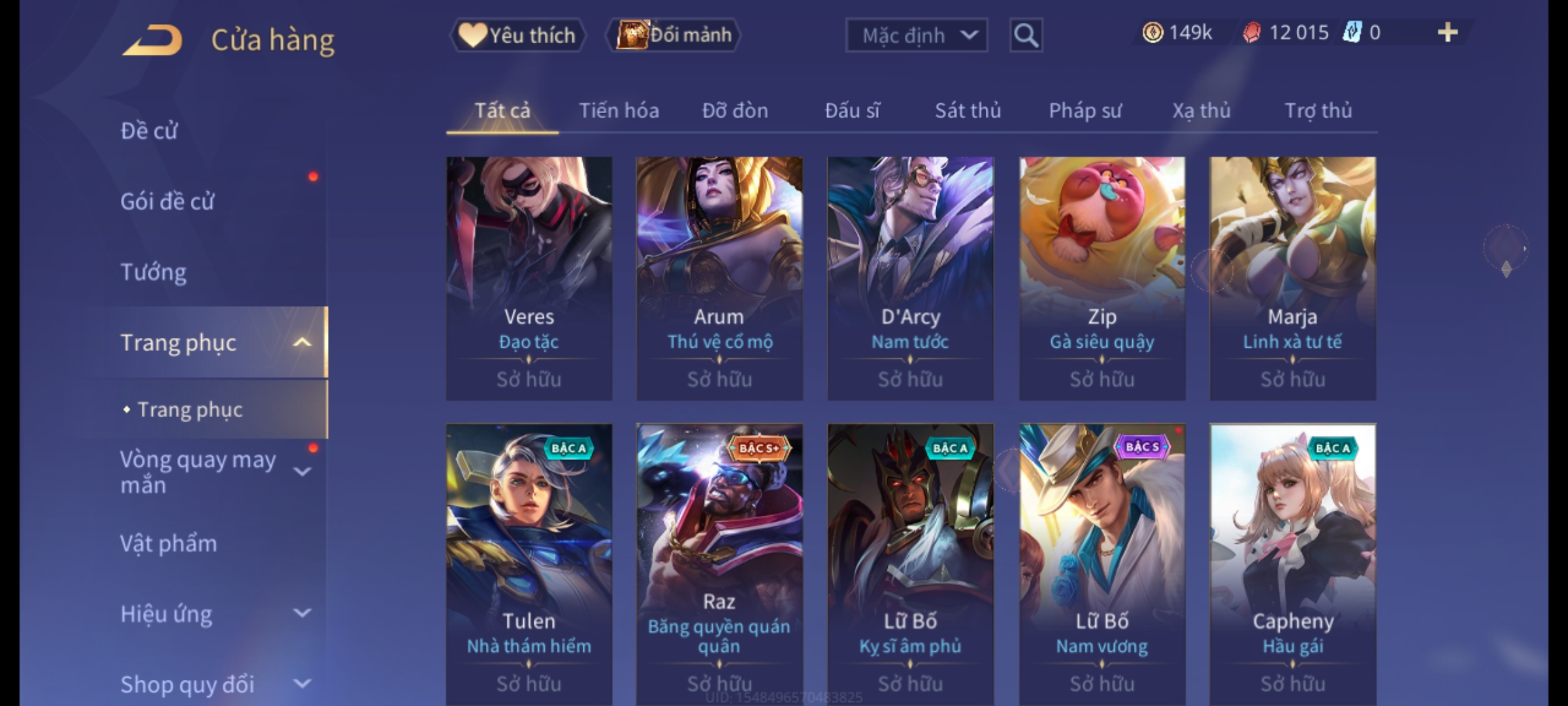
Task: Open Yêu thích heart favorites
Action: coord(517,35)
